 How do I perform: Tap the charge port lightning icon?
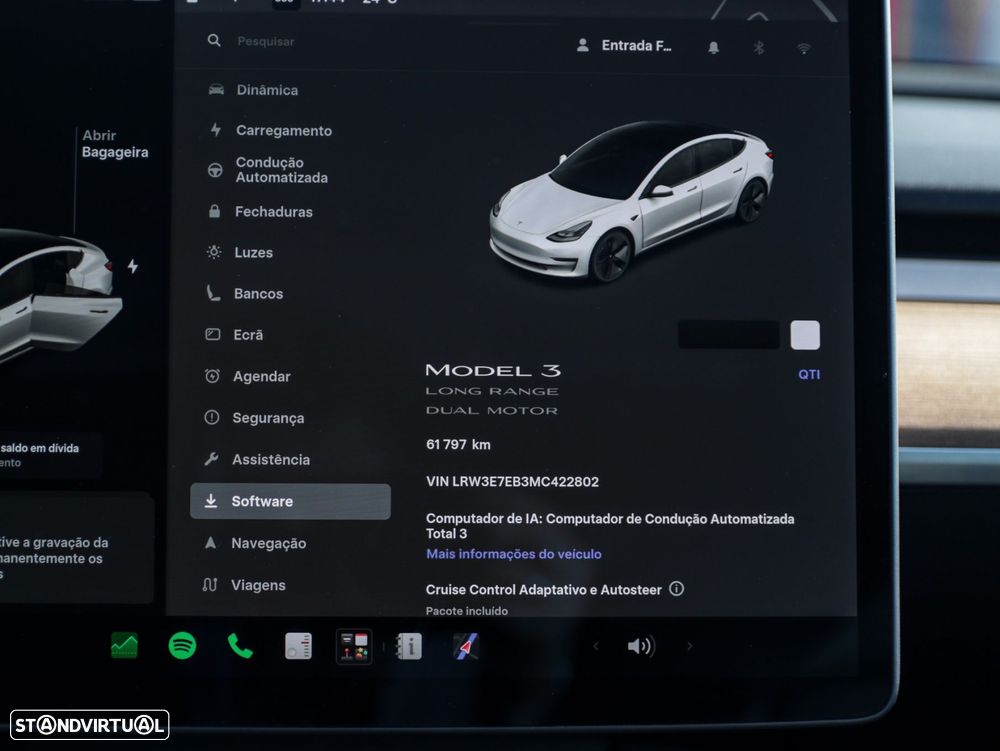[133, 266]
